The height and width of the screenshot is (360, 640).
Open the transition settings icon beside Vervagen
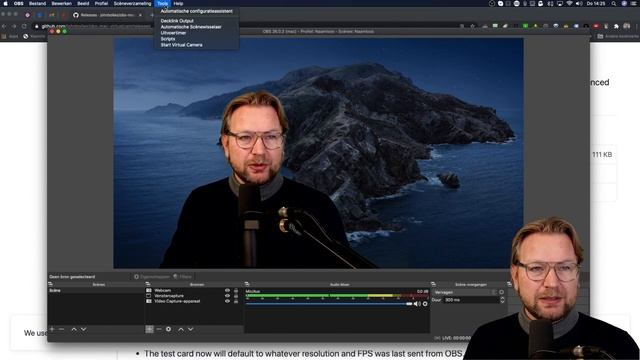[x=502, y=292]
